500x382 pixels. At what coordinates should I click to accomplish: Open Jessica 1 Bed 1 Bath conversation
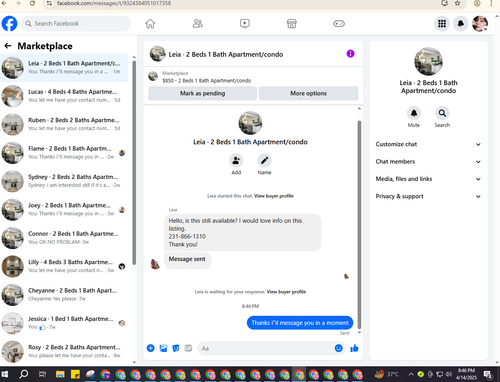click(x=64, y=323)
